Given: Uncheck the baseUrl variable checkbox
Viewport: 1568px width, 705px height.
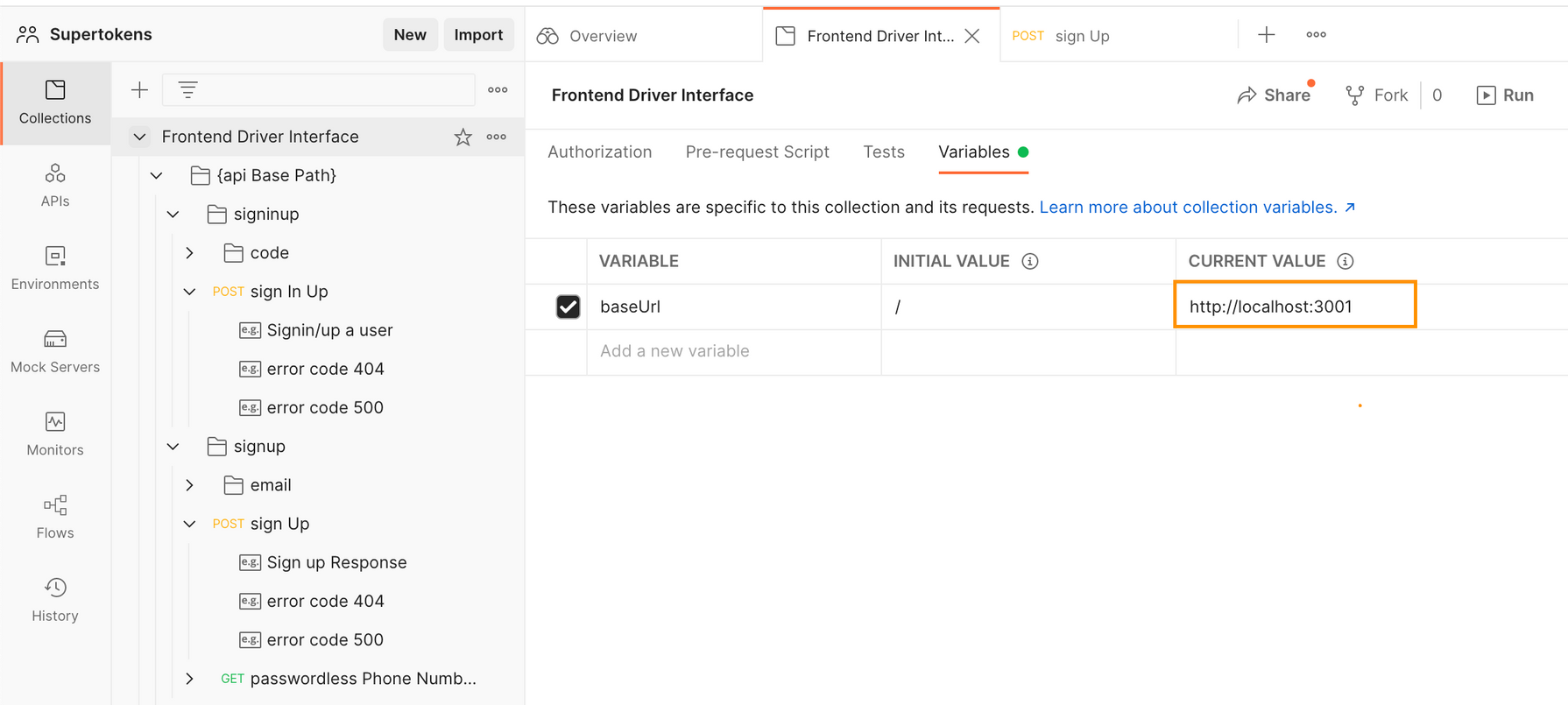Looking at the screenshot, I should coord(568,307).
